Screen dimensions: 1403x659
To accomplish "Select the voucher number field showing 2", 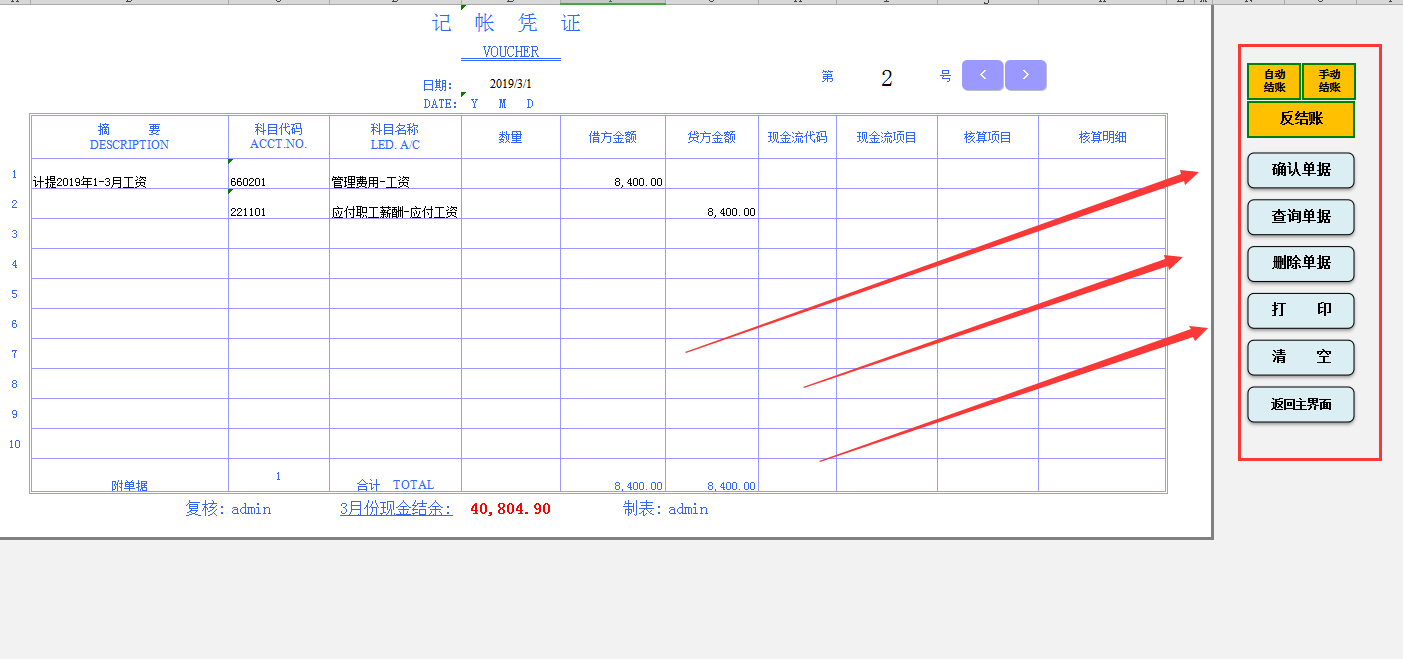I will pos(886,78).
